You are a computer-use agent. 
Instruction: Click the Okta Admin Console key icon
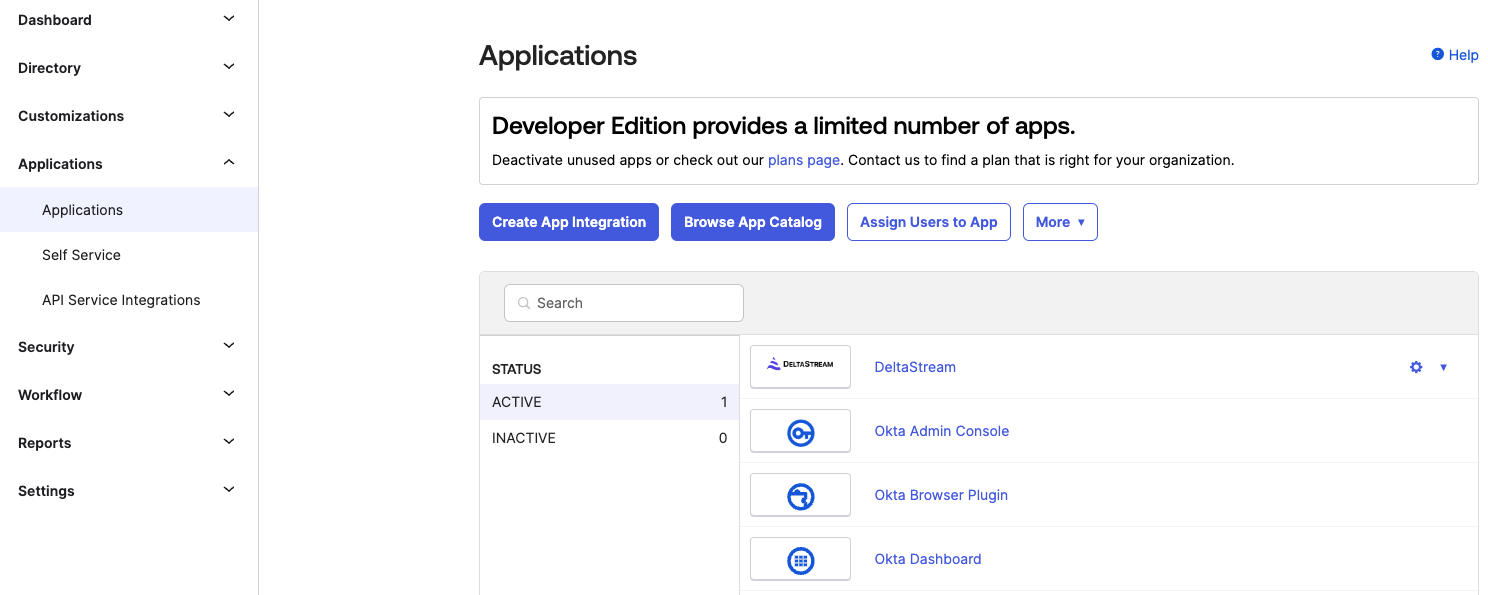[800, 432]
